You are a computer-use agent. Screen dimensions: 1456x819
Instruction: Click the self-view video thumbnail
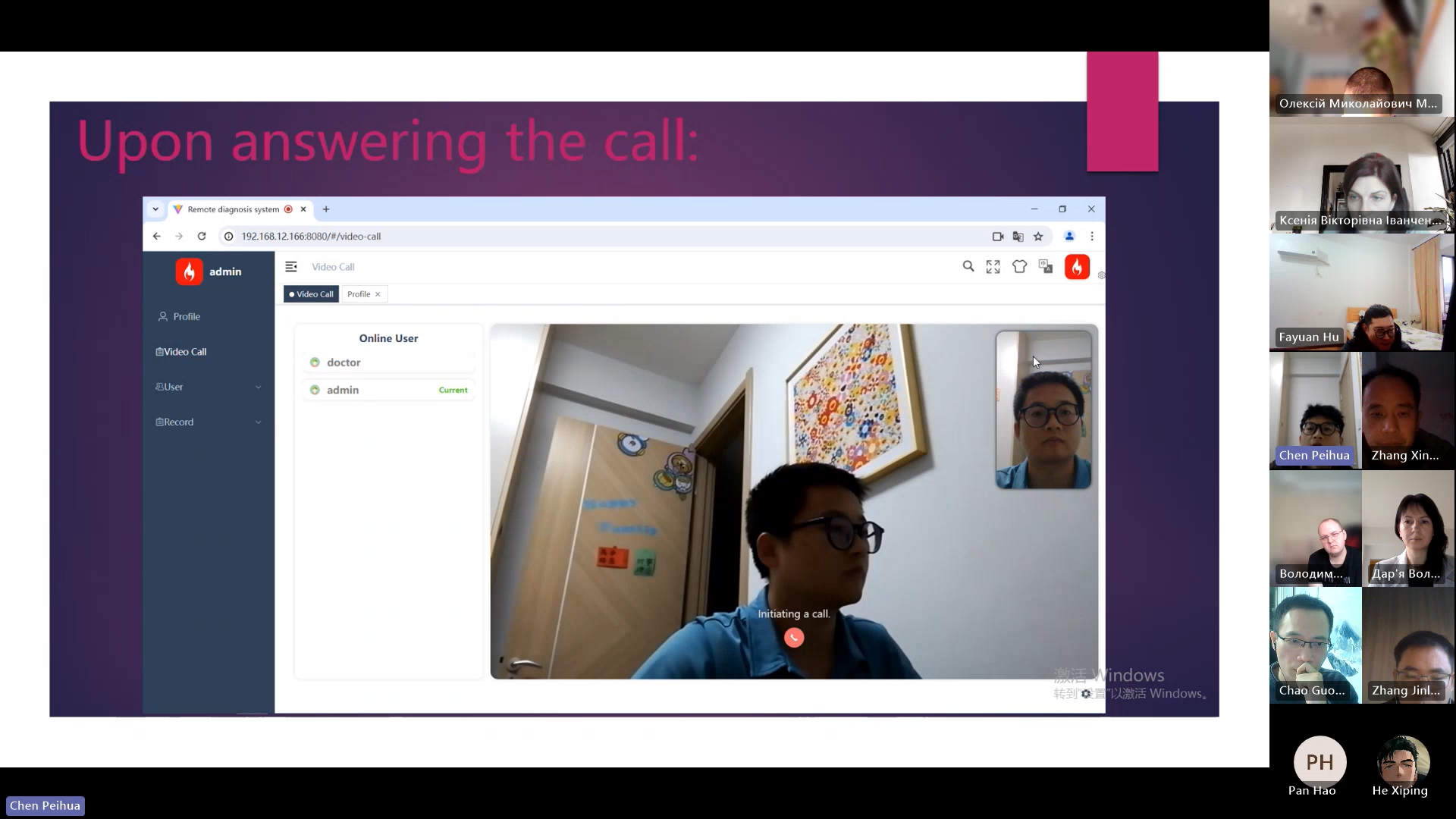click(1043, 409)
